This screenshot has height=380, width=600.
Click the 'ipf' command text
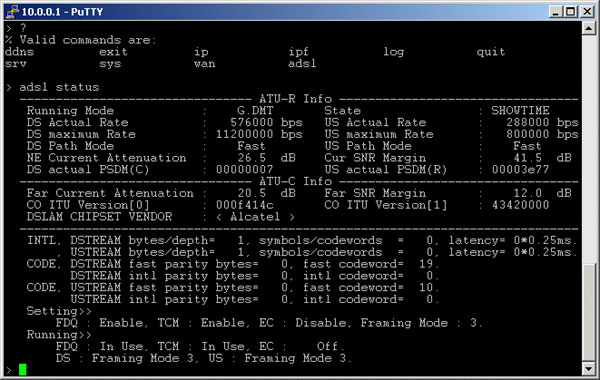click(x=298, y=52)
